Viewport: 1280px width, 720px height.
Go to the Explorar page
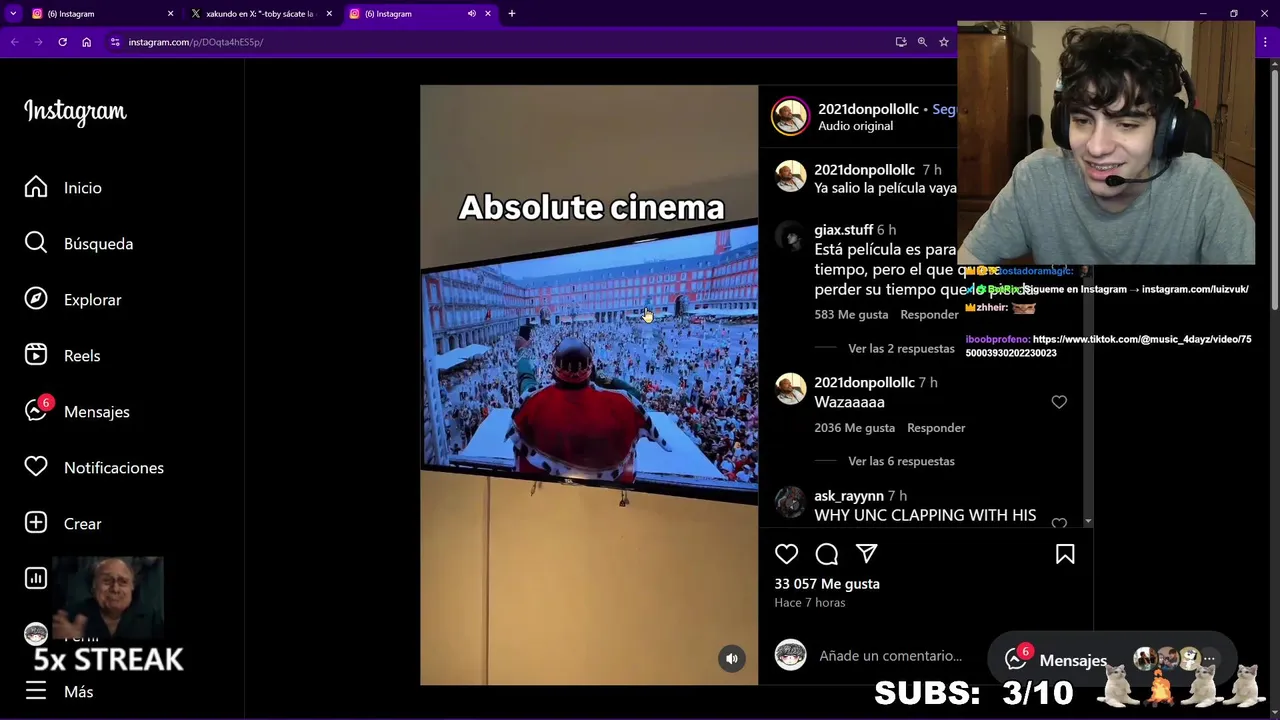tap(73, 300)
